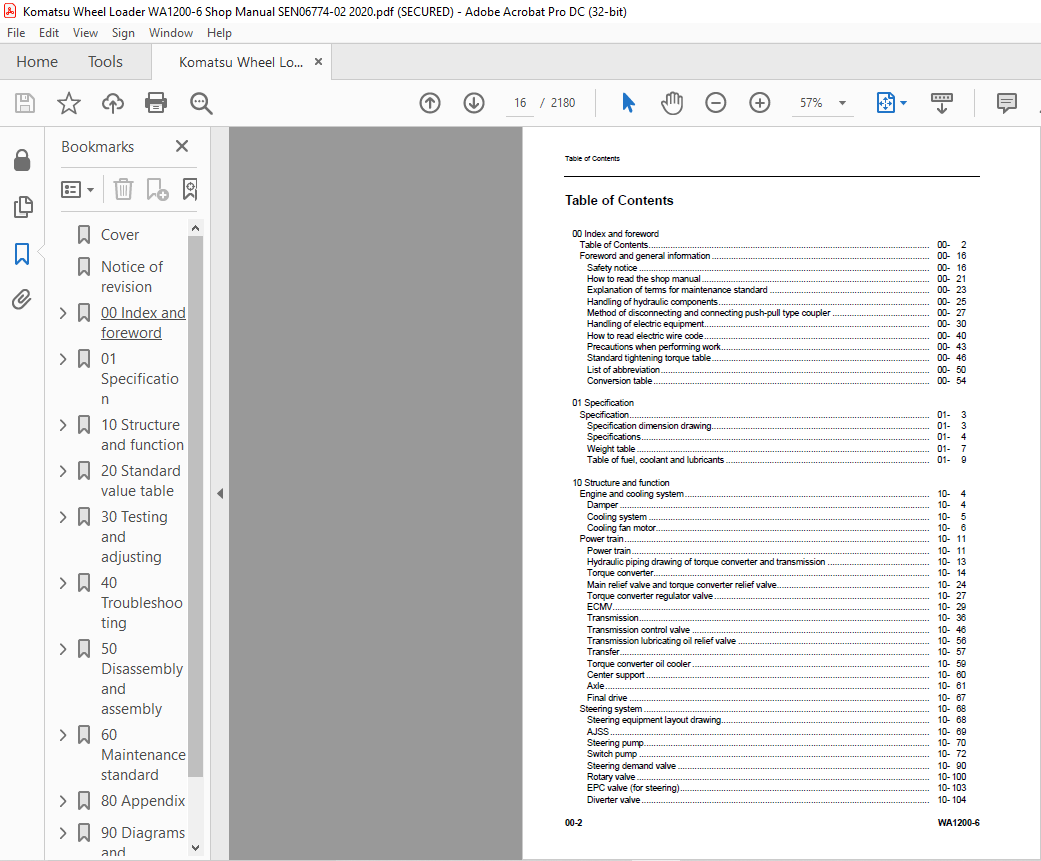1041x861 pixels.
Task: Click the fit page icon
Action: [886, 103]
